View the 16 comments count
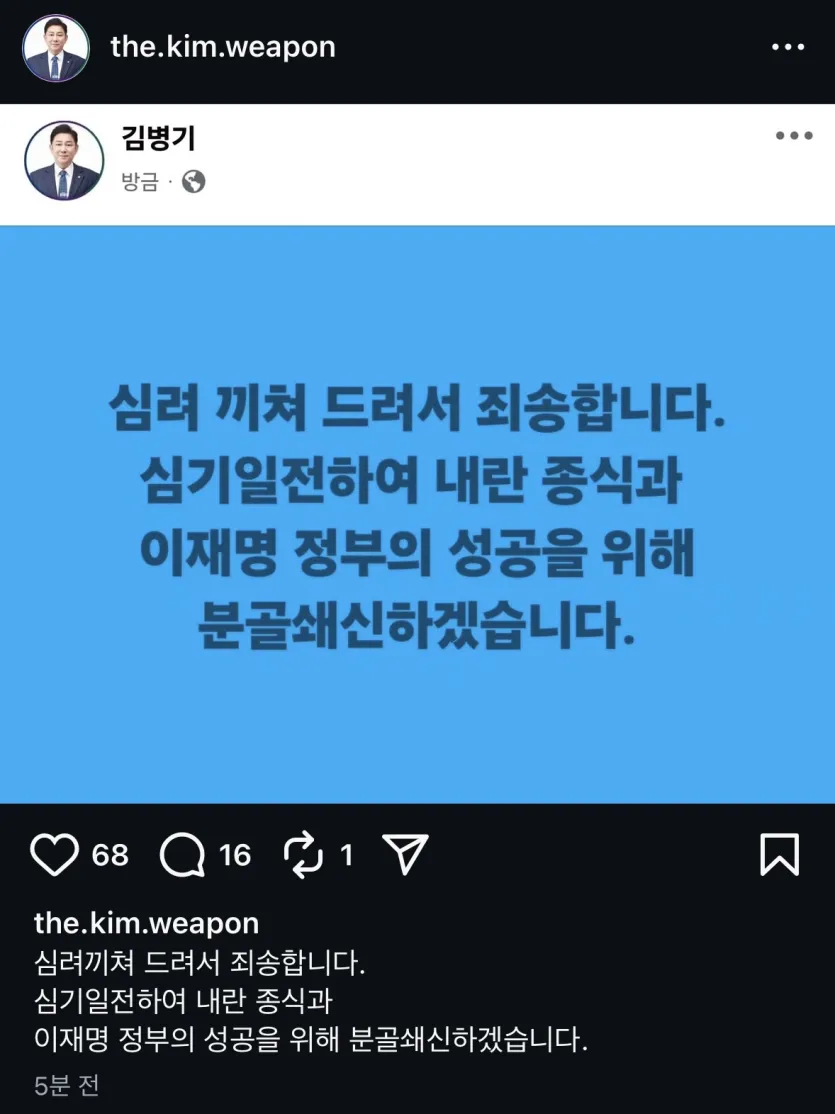Viewport: 835px width, 1114px height. pos(235,855)
